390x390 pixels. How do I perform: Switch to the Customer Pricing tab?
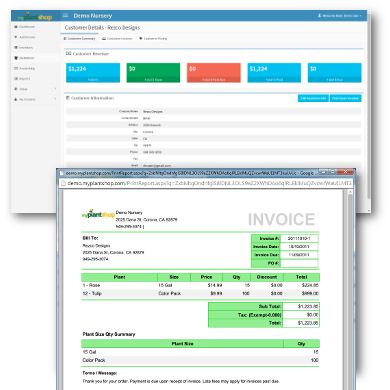(153, 39)
